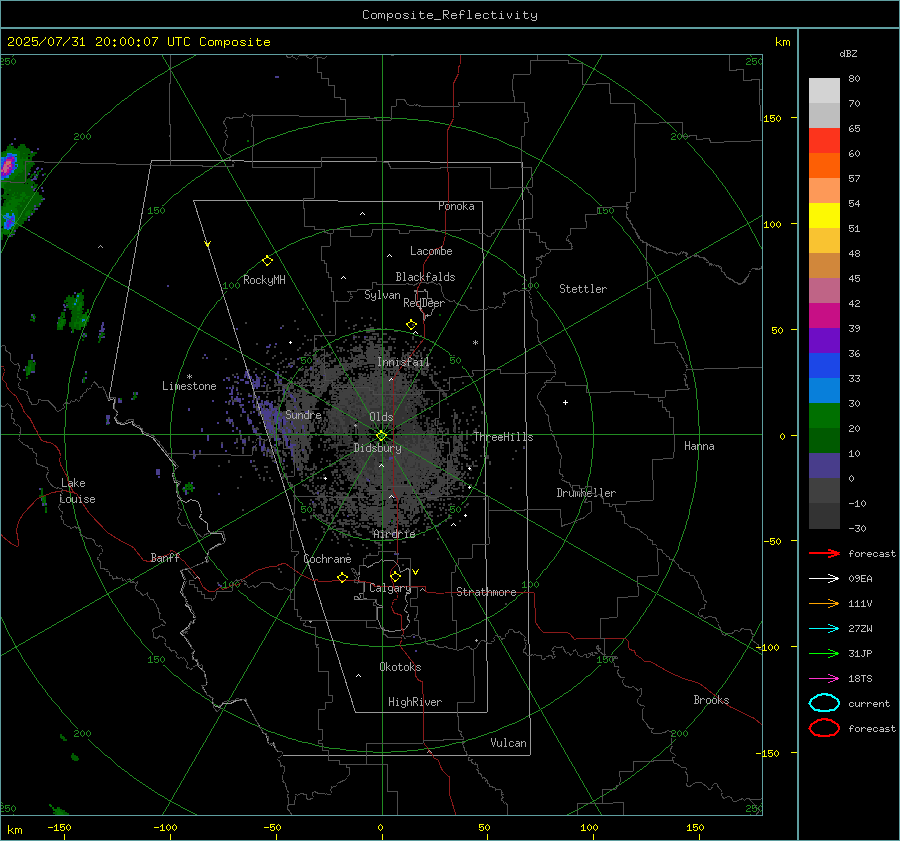Select the Banff map label
The width and height of the screenshot is (900, 841).
[x=165, y=557]
